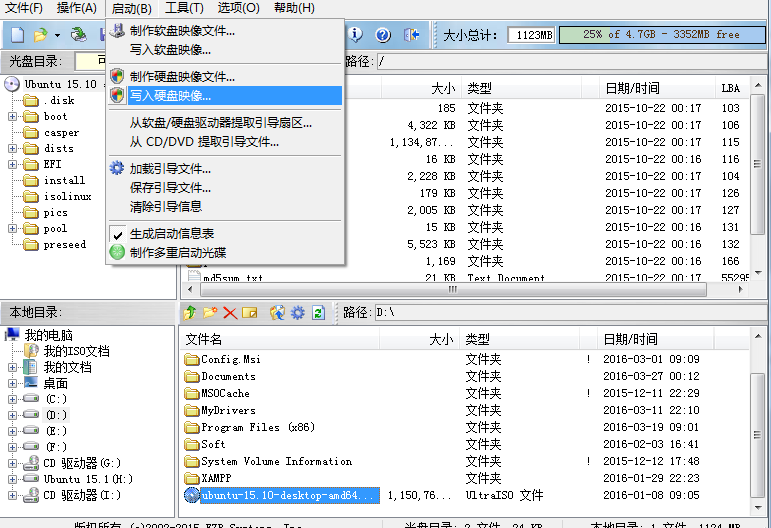Choose 制作硬盘映像文件... menu entry
Viewport: 771px width, 528px height.
[x=225, y=77]
